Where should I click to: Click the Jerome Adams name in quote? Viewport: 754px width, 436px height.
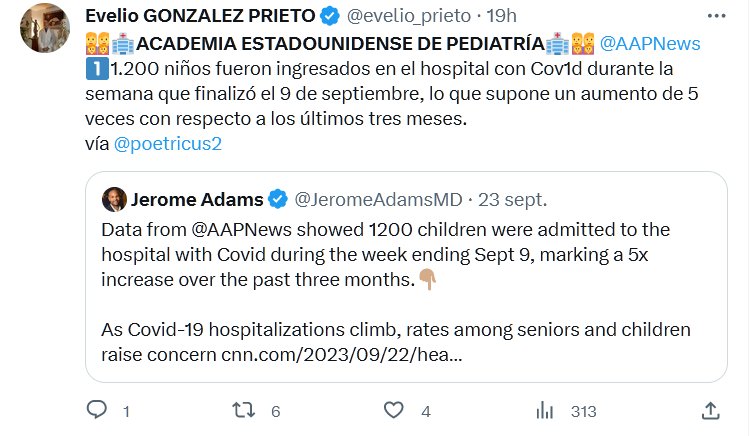pos(195,198)
